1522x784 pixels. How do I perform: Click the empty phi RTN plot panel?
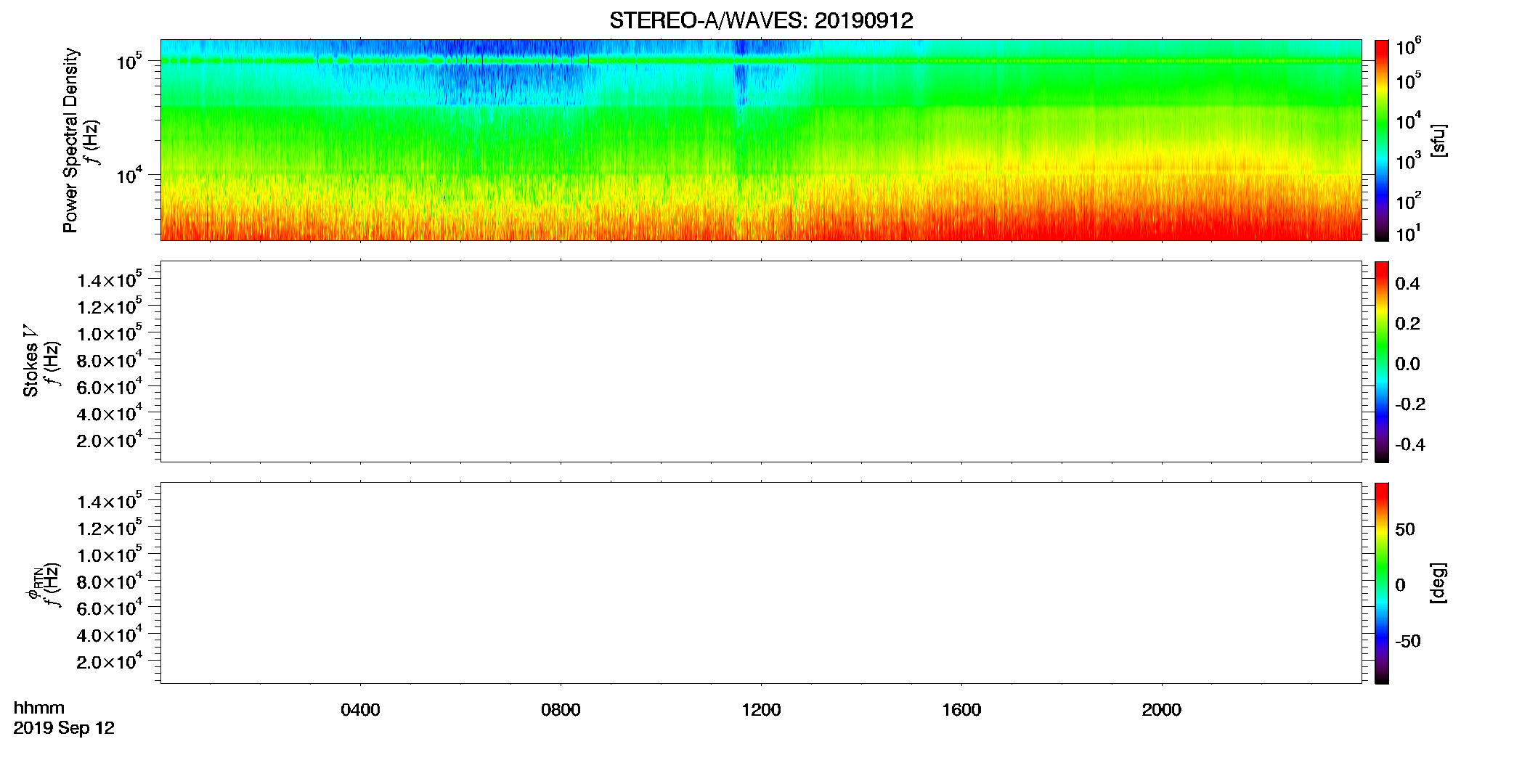tap(761, 583)
